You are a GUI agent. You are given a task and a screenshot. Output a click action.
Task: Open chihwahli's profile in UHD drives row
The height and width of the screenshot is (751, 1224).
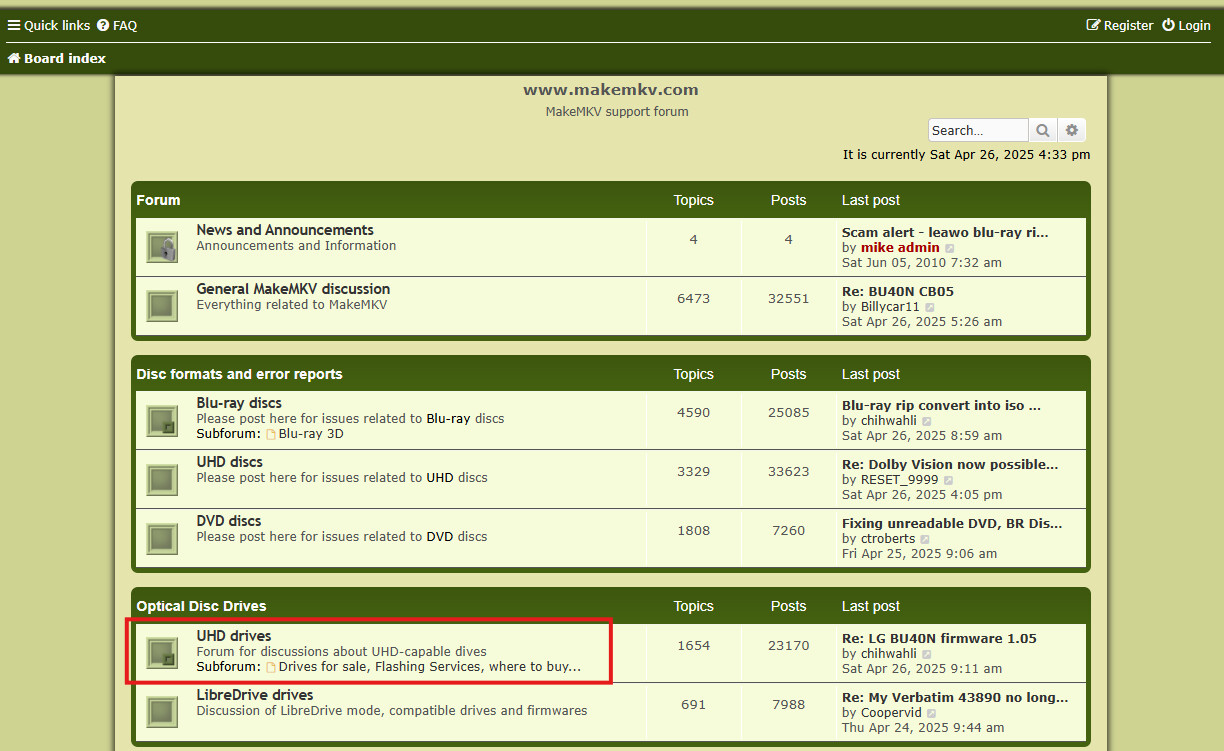point(889,653)
